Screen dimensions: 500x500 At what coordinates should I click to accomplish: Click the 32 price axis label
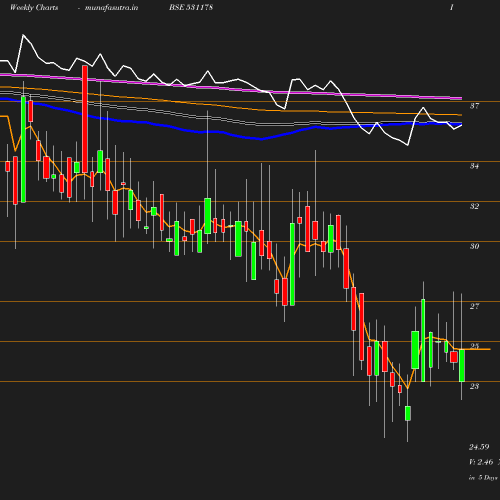click(474, 206)
